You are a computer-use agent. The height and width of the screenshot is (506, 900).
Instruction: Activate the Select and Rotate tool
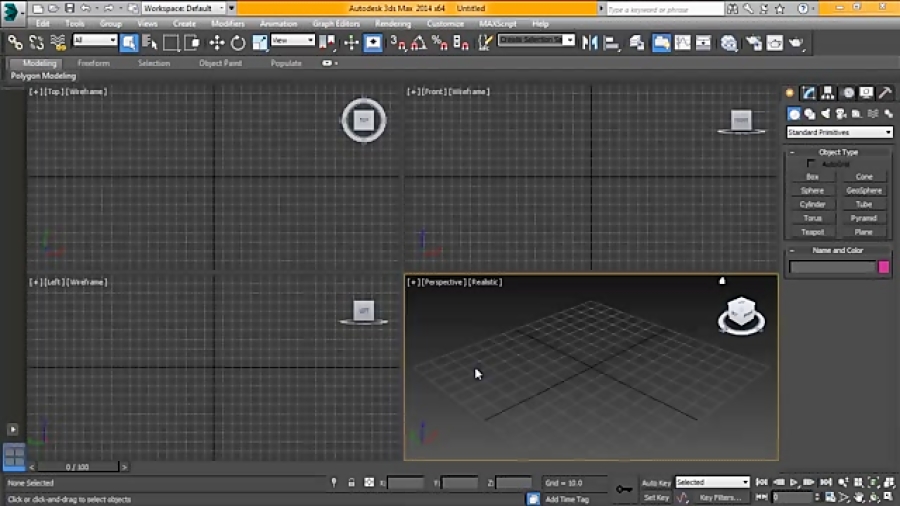(x=238, y=42)
